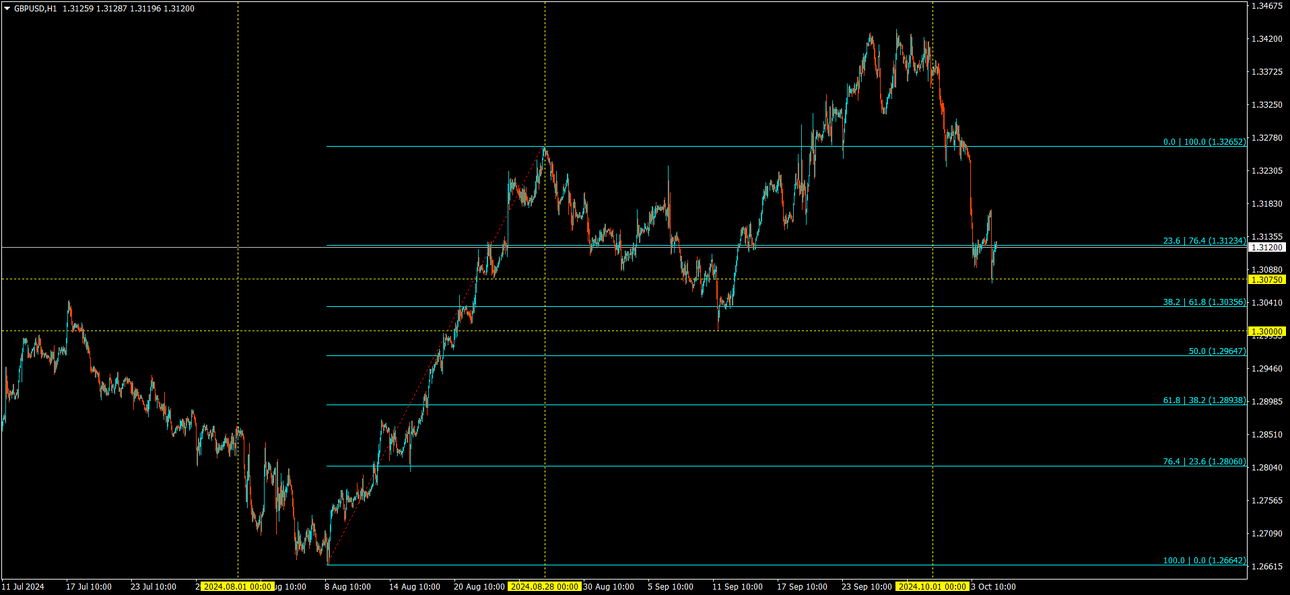Click the 11 Sep 10:00 time axis label
The width and height of the screenshot is (1290, 595).
(736, 587)
